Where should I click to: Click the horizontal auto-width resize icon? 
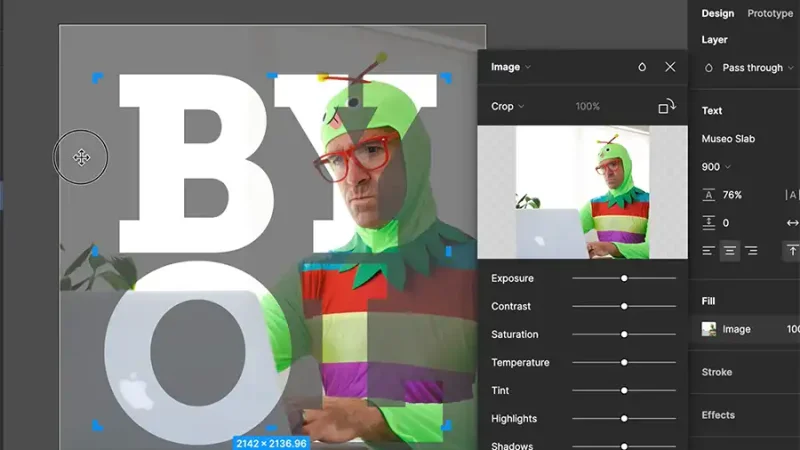(792, 223)
